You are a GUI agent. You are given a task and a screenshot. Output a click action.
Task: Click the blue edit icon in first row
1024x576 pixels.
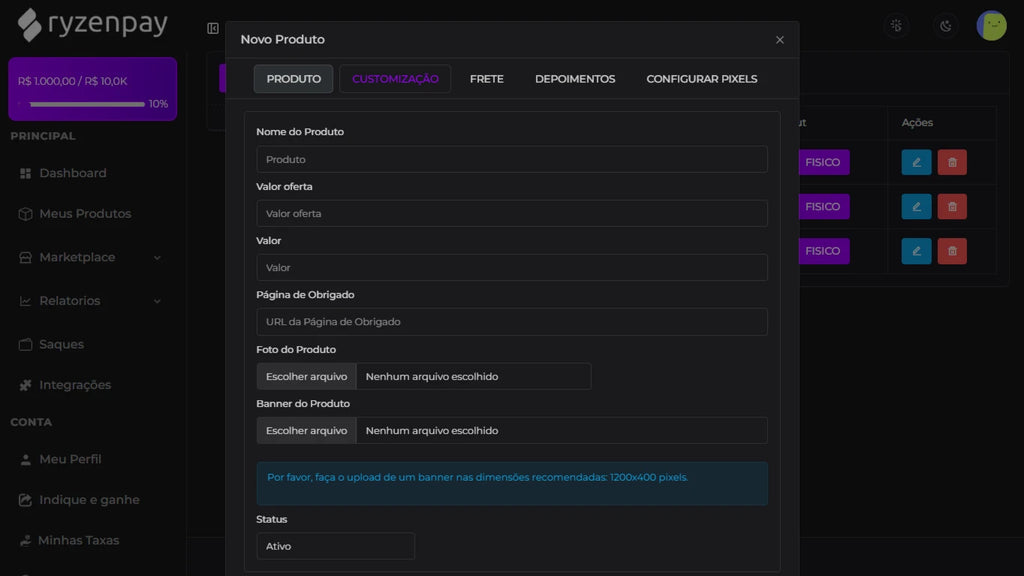(916, 162)
